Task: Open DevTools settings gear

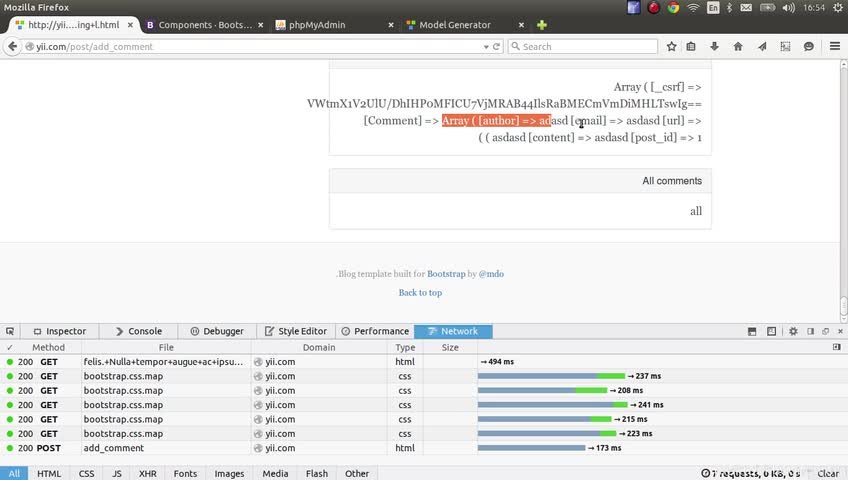Action: (x=793, y=331)
